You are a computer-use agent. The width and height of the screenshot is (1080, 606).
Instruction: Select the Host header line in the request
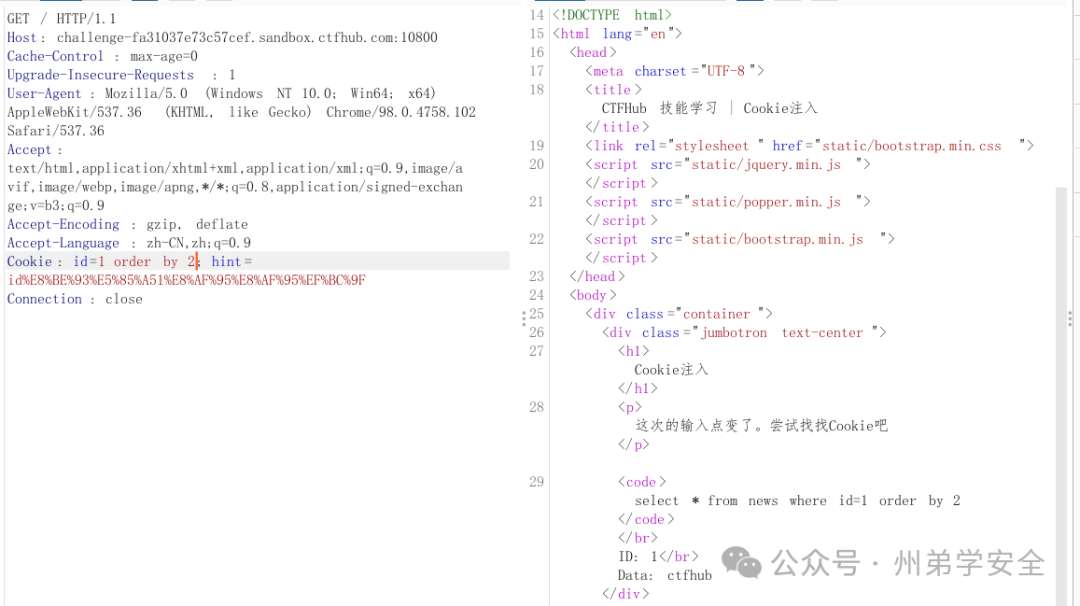pos(222,37)
